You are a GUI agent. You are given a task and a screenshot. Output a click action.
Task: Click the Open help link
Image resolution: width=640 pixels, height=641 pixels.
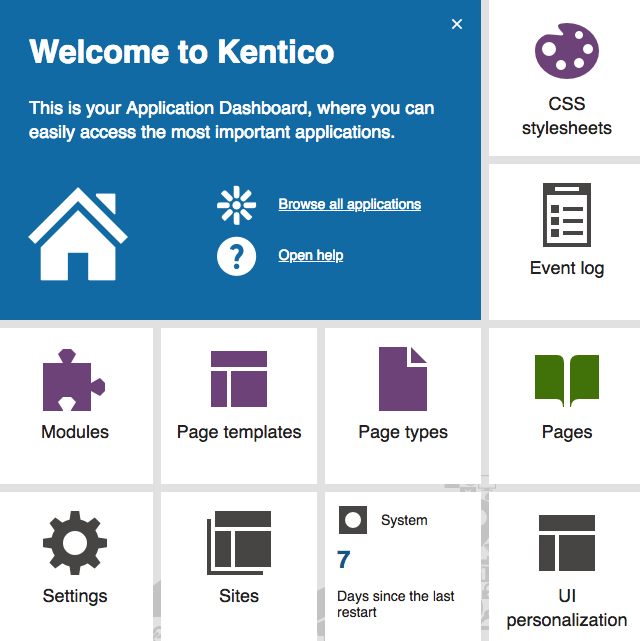pos(311,255)
